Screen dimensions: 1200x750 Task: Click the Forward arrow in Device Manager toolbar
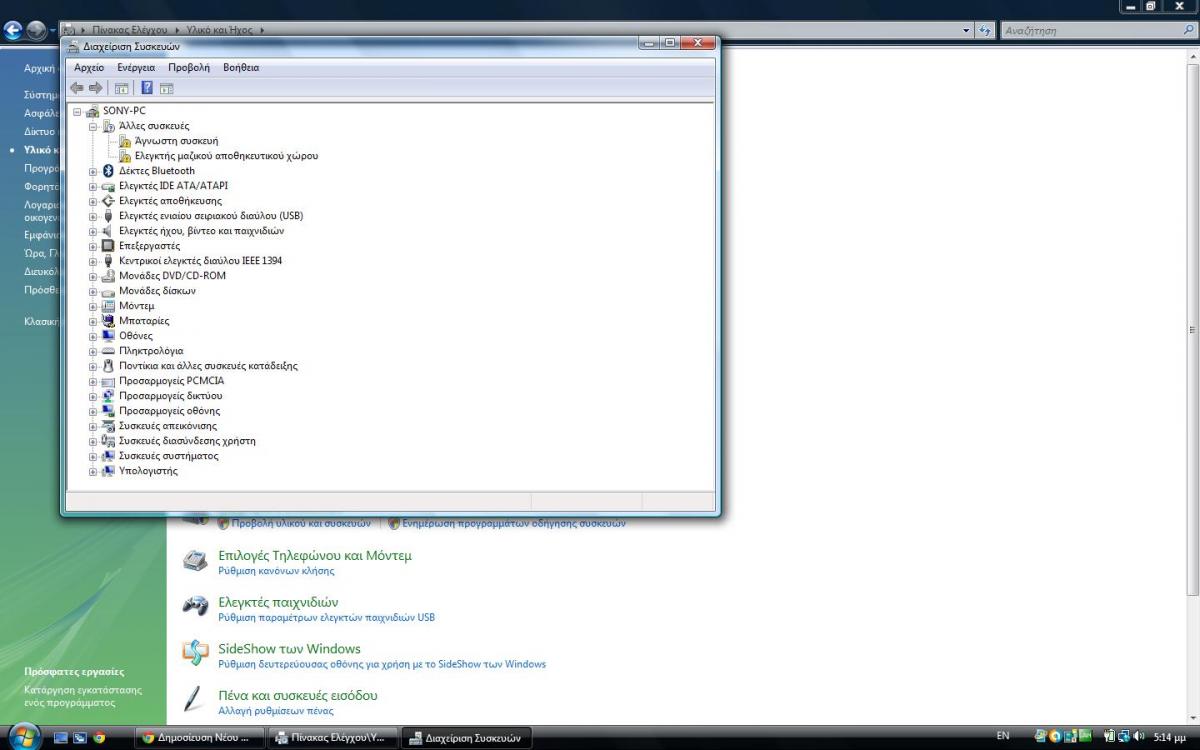tap(96, 88)
